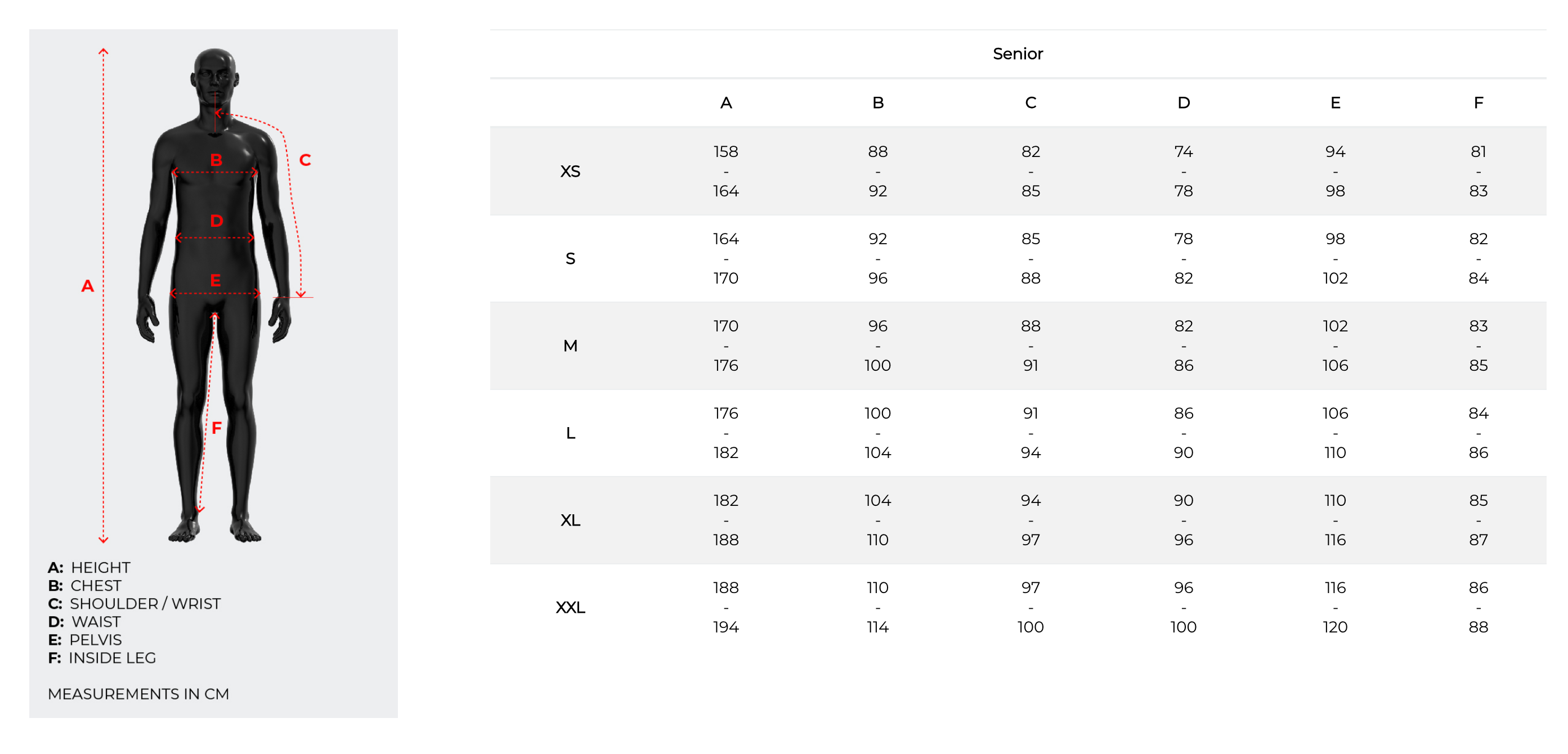Click red letter A beside the height arrow
The width and height of the screenshot is (1568, 754).
(88, 285)
